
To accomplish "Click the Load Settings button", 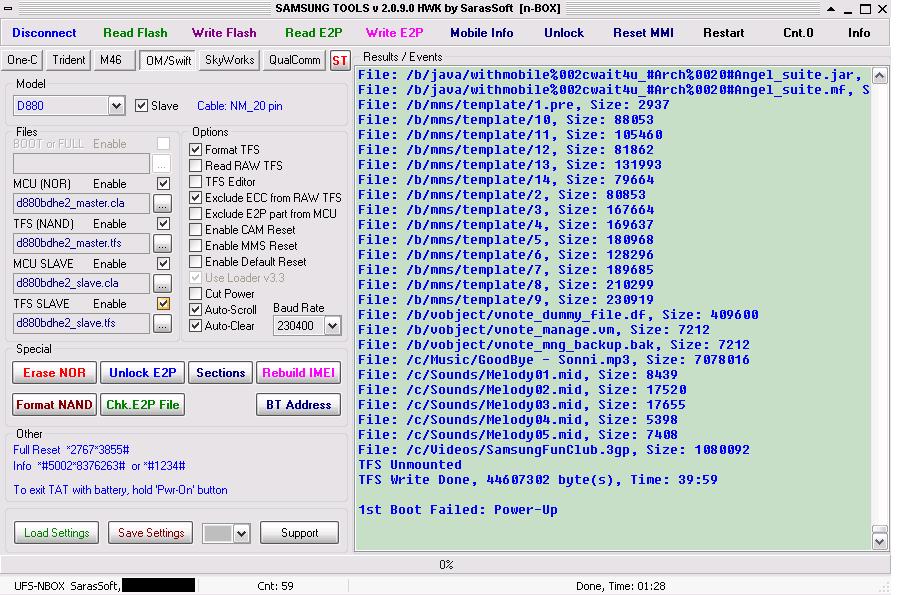I will [57, 533].
